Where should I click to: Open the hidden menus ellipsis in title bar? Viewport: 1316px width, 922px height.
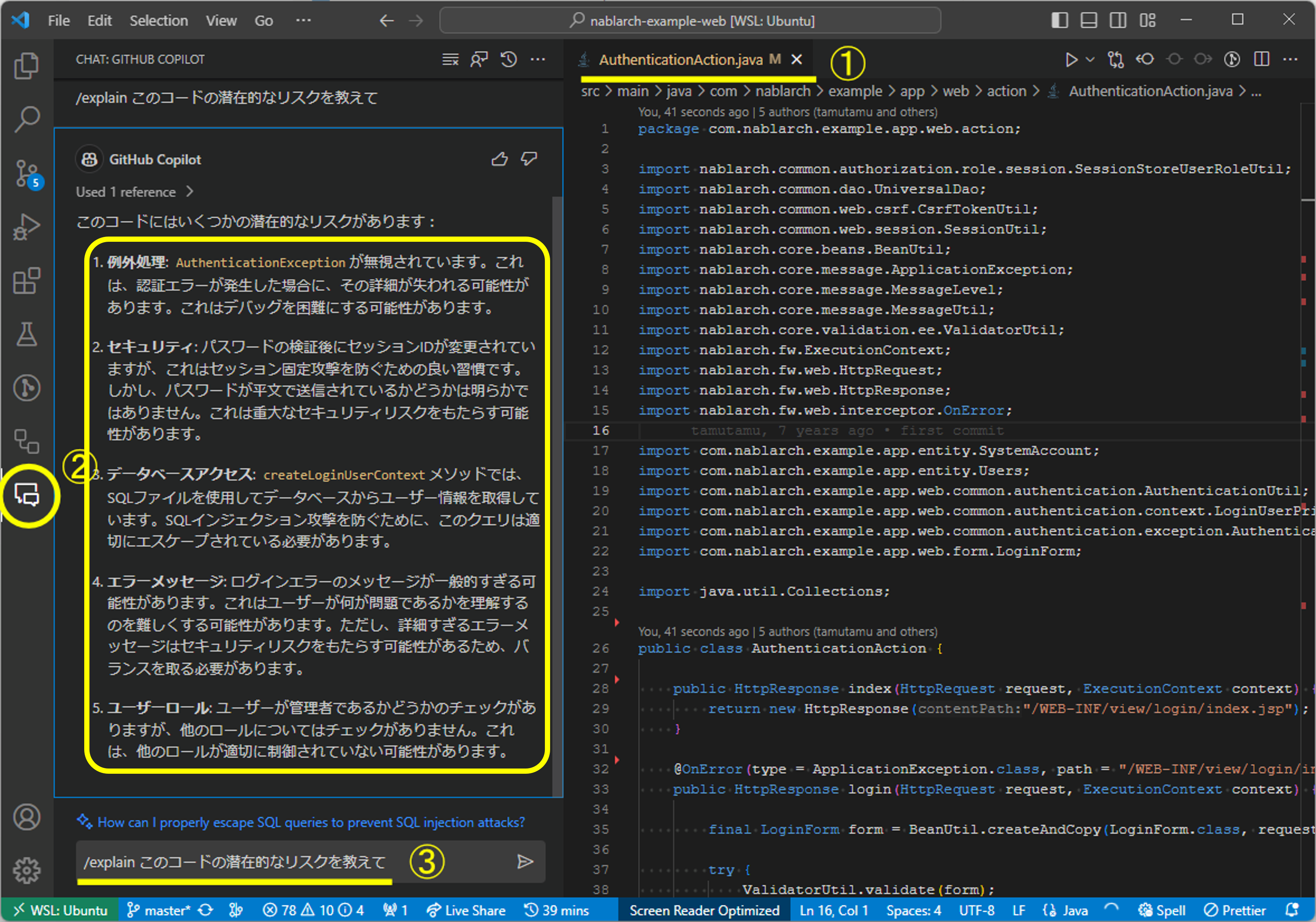[303, 20]
